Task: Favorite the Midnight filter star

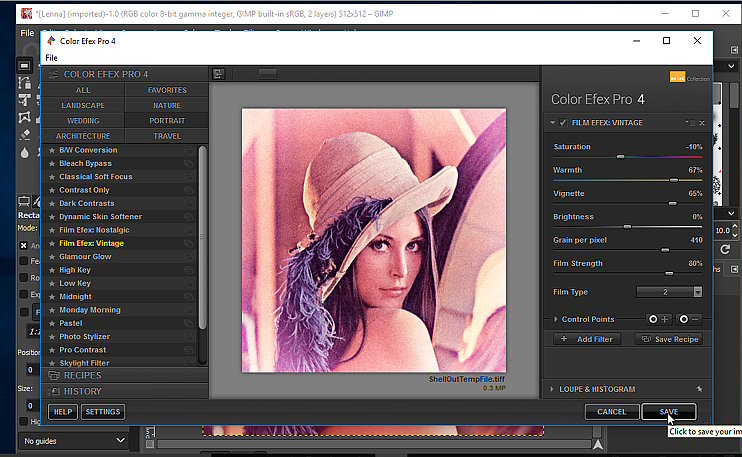Action: point(52,297)
